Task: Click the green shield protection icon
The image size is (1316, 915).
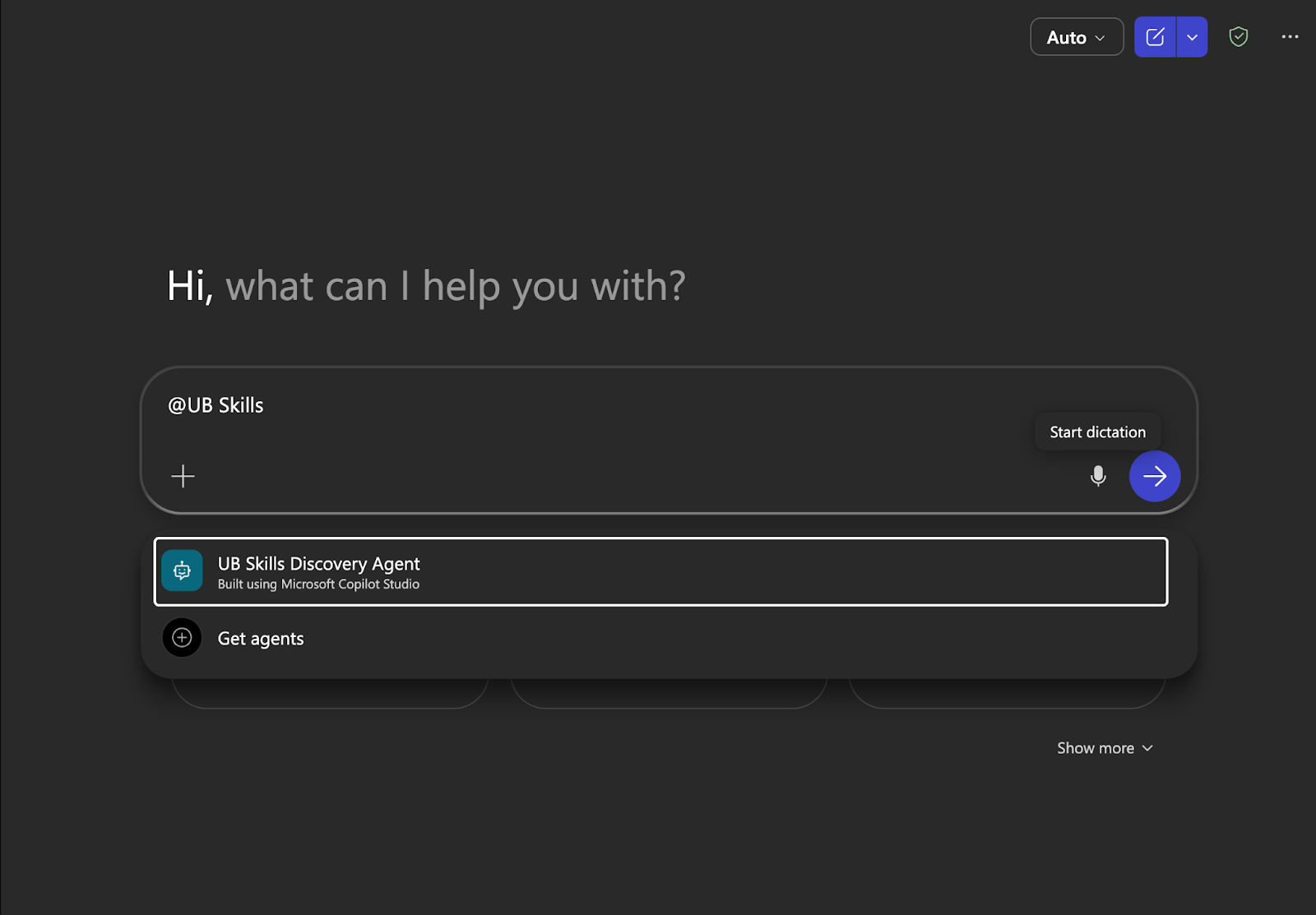Action: (x=1238, y=37)
